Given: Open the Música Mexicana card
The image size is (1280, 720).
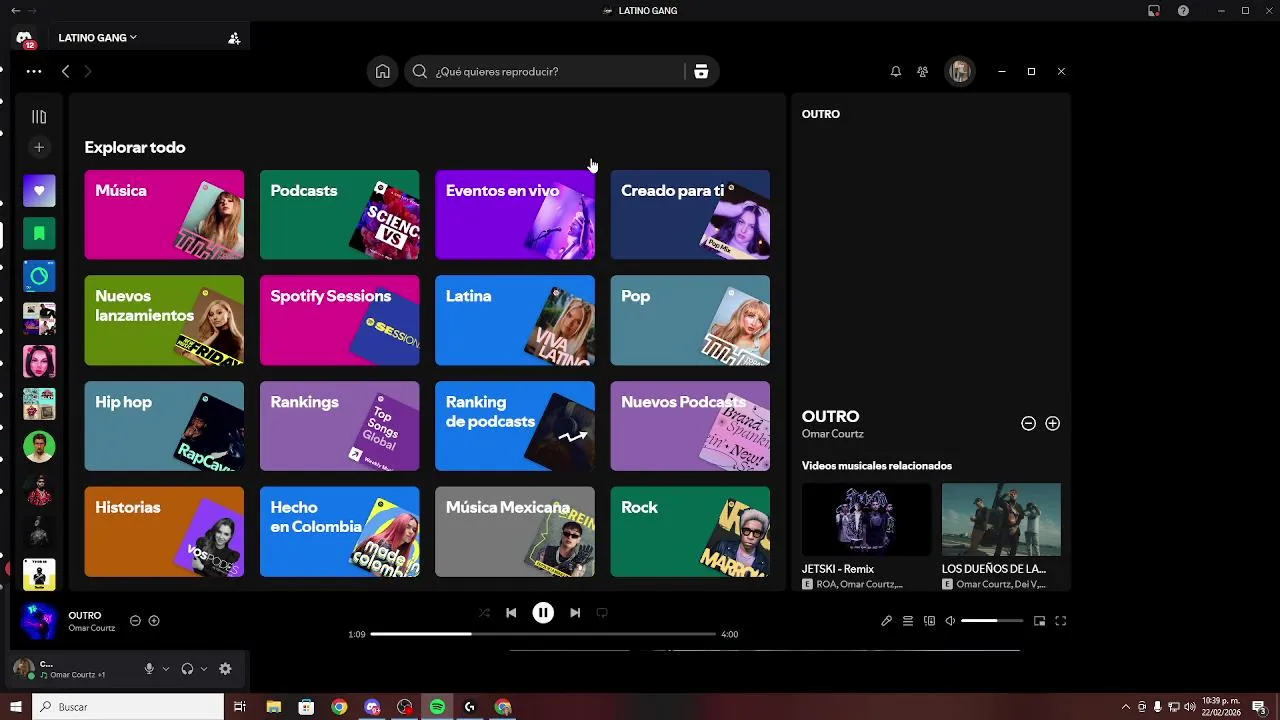Looking at the screenshot, I should [515, 532].
